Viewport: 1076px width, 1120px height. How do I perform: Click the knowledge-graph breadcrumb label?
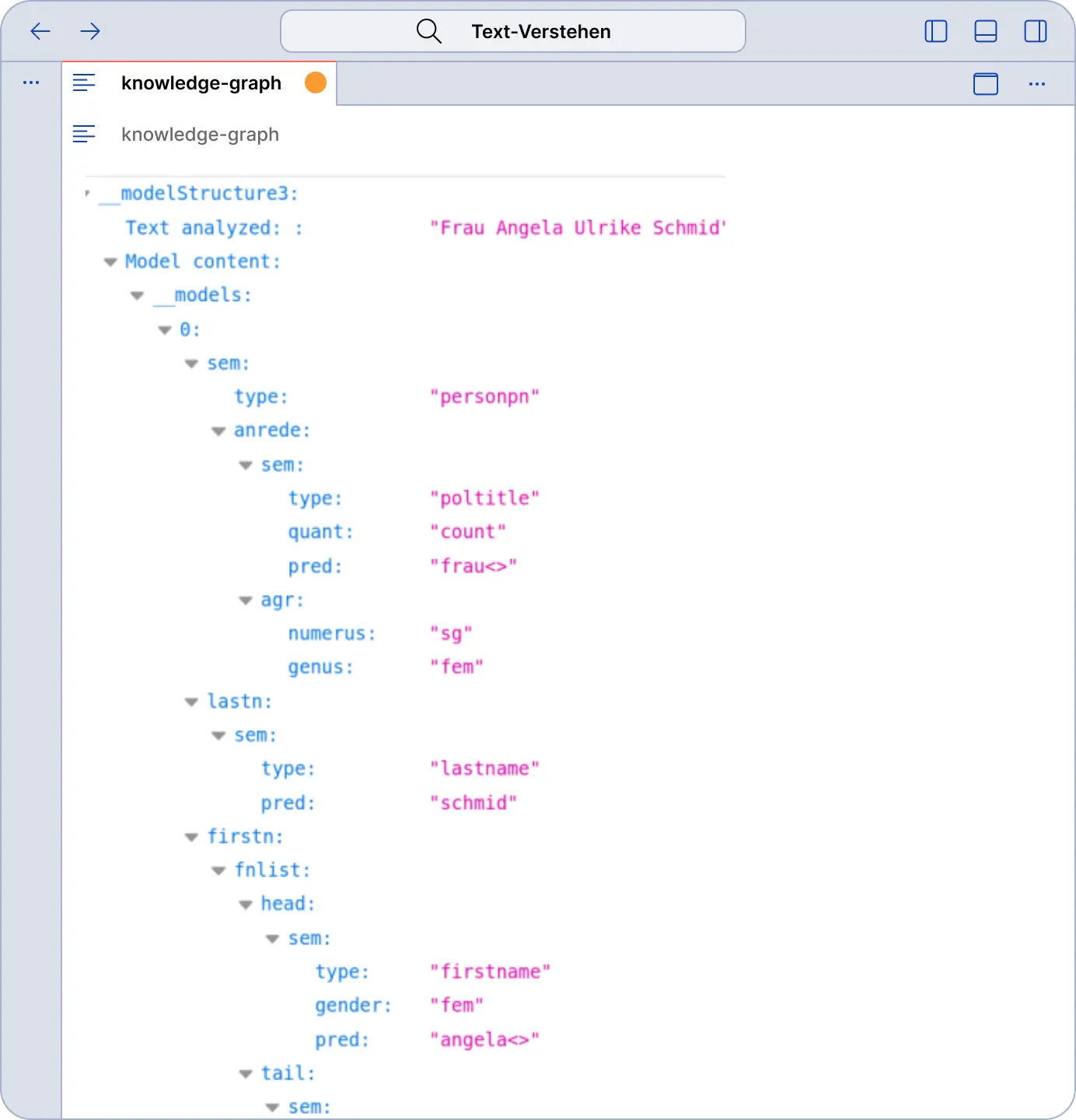(200, 135)
